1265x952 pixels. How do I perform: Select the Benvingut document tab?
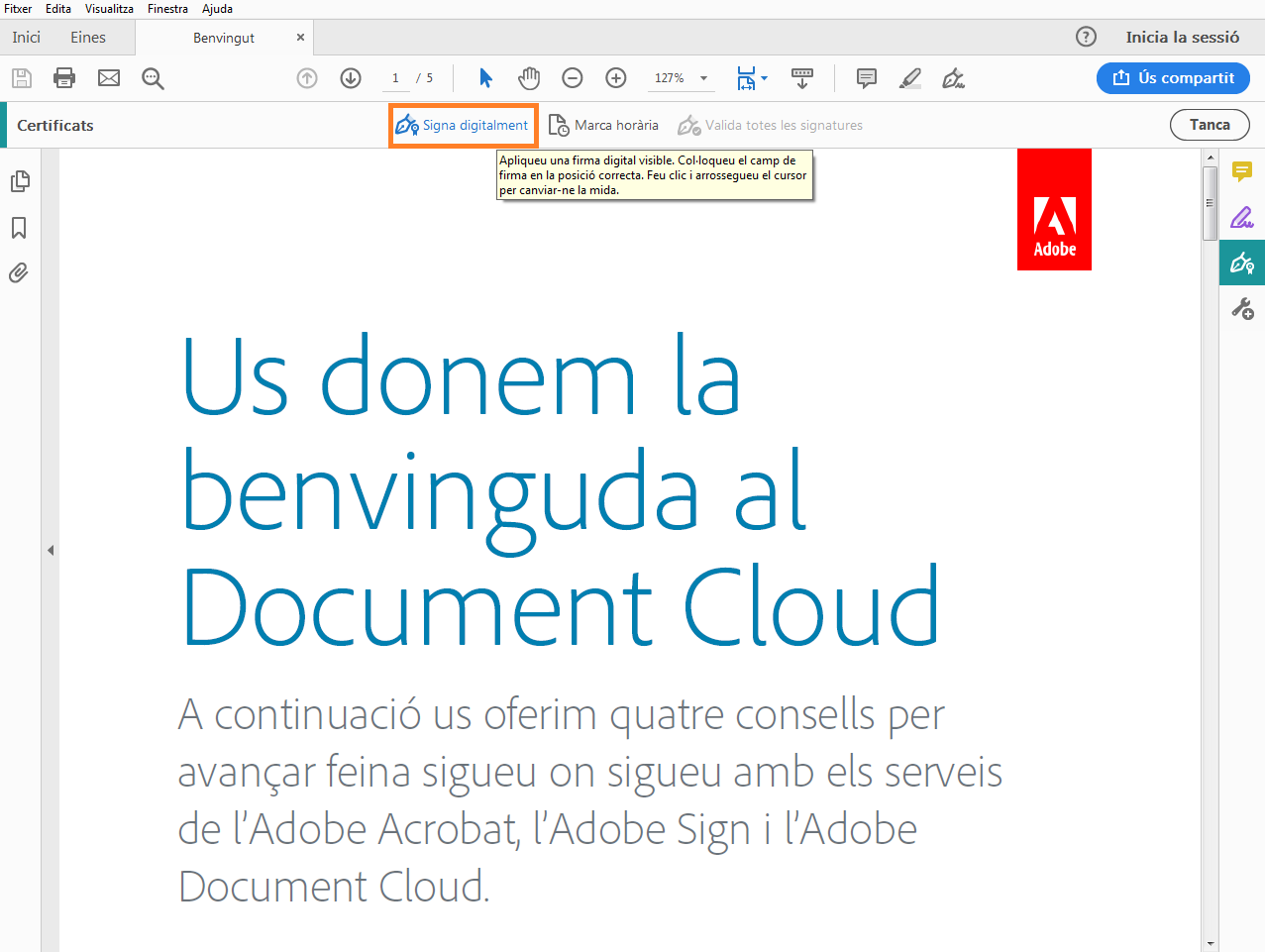224,38
